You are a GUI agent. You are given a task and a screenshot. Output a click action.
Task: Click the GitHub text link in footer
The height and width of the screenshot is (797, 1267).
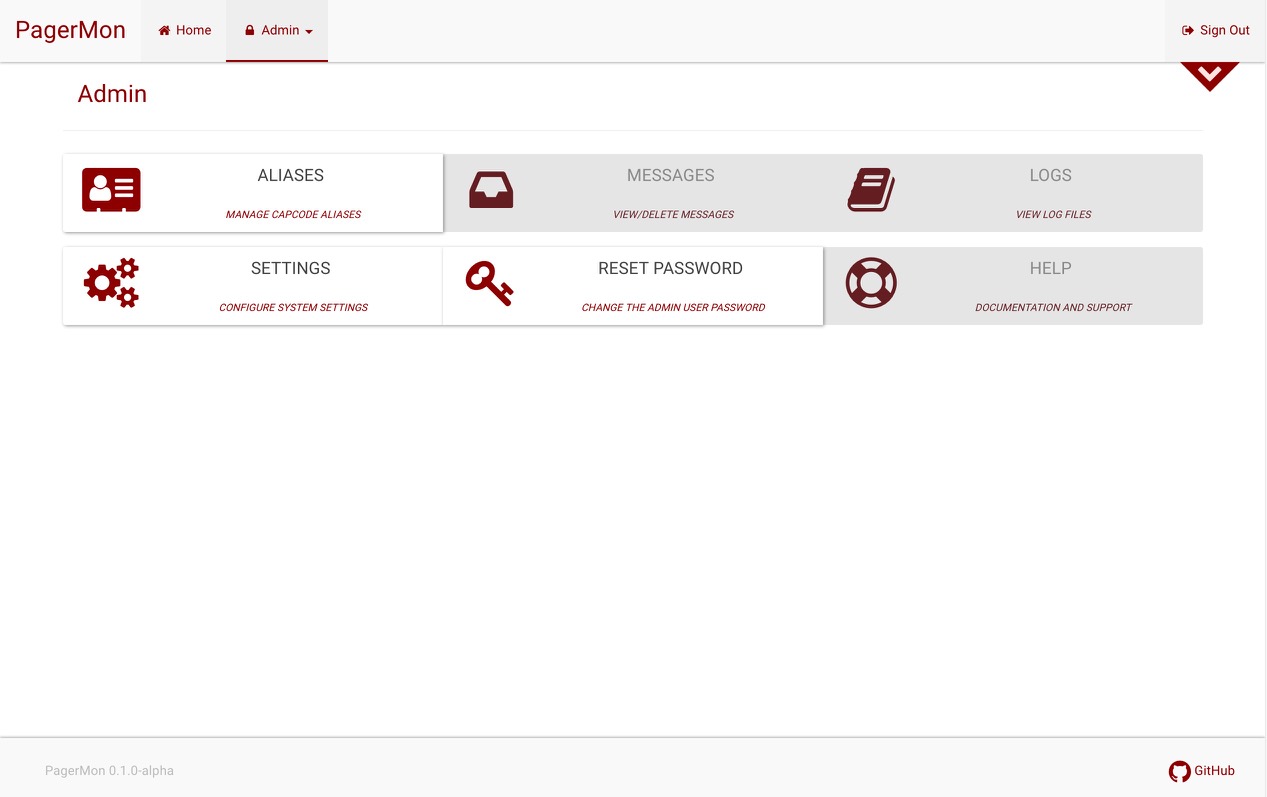[1215, 771]
